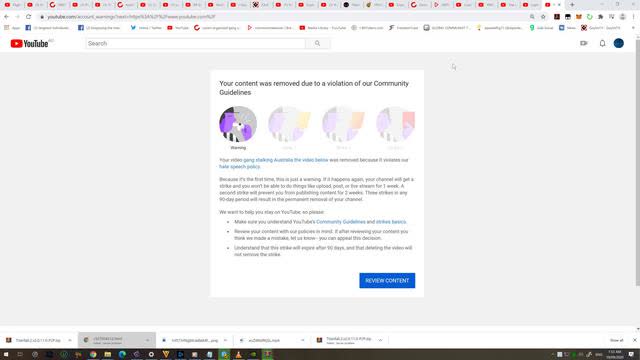Click the green circular arrow extension icon
Image resolution: width=640 pixels, height=360 pixels.
590,17
